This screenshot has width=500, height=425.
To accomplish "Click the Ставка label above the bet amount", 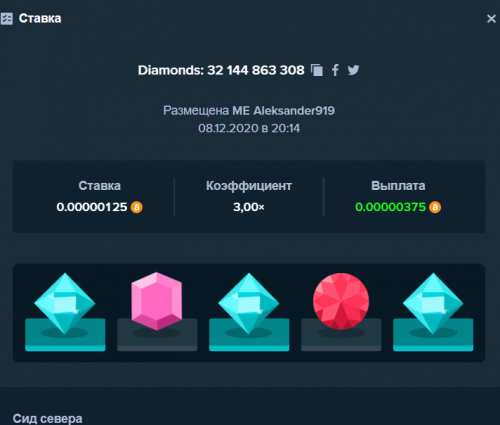I will pyautogui.click(x=100, y=186).
